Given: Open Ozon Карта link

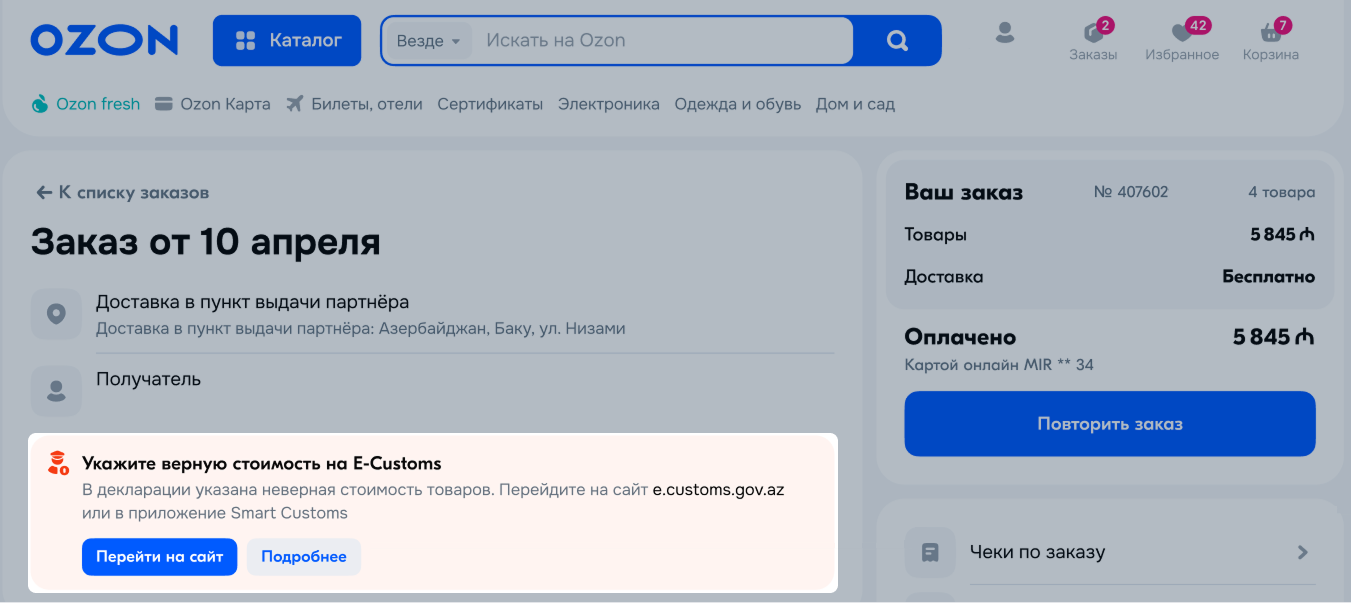Looking at the screenshot, I should point(213,104).
